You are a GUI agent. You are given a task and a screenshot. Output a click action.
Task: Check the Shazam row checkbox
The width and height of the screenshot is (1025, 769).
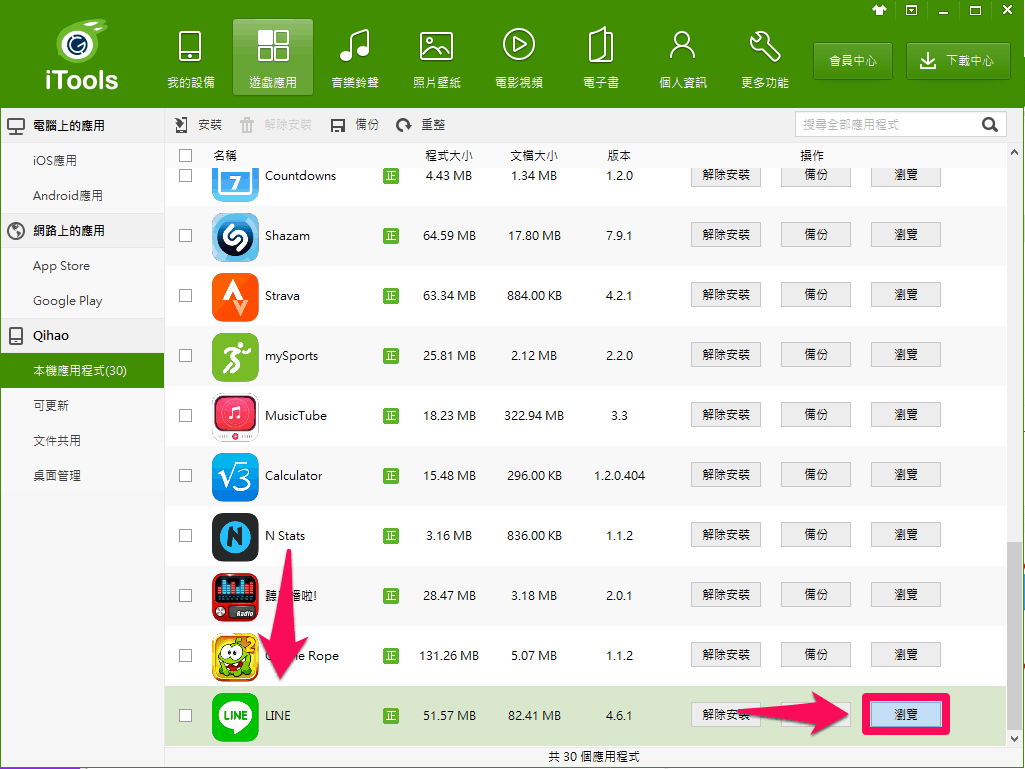point(186,235)
